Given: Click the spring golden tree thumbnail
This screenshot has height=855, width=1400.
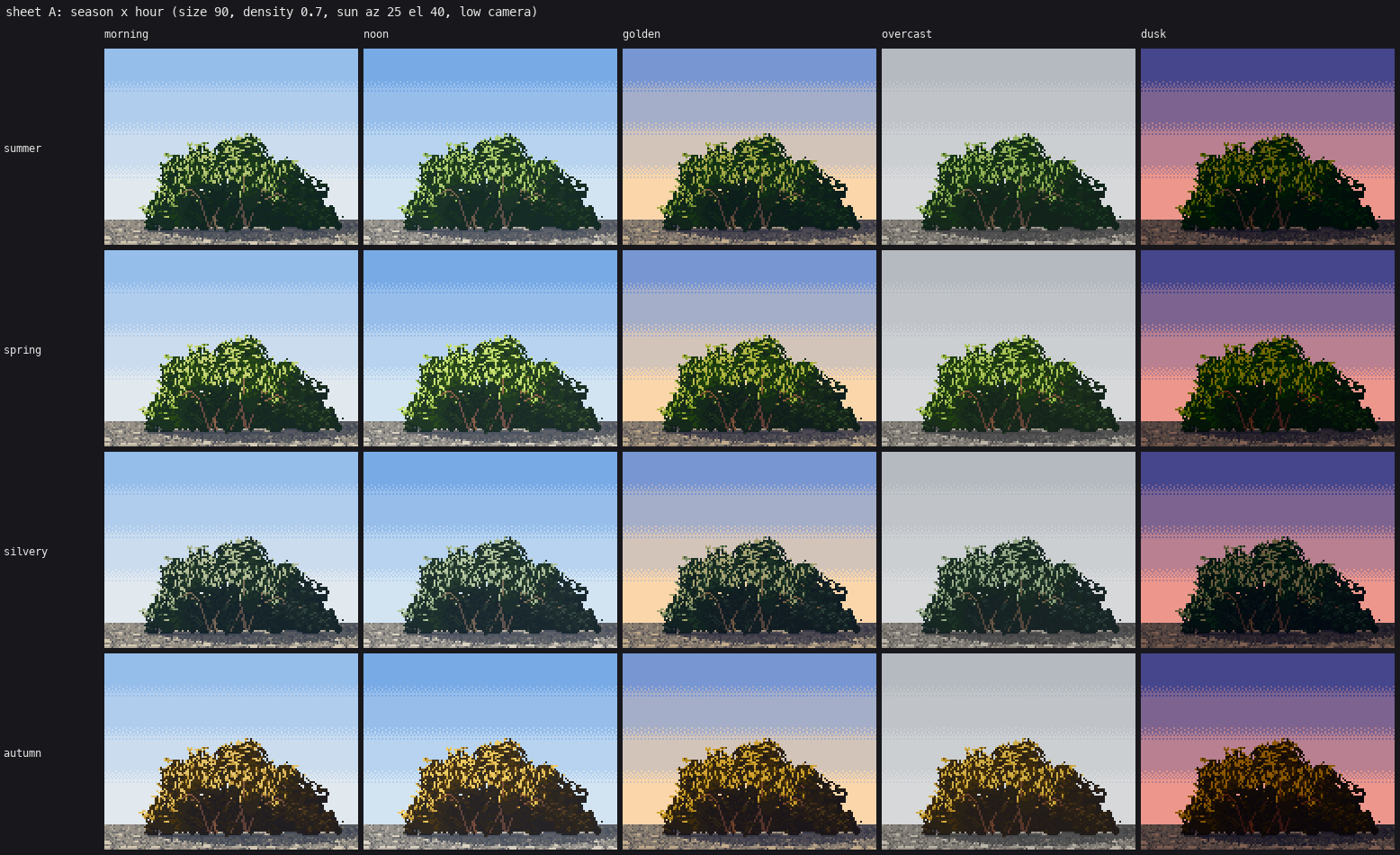Looking at the screenshot, I should coord(749,348).
